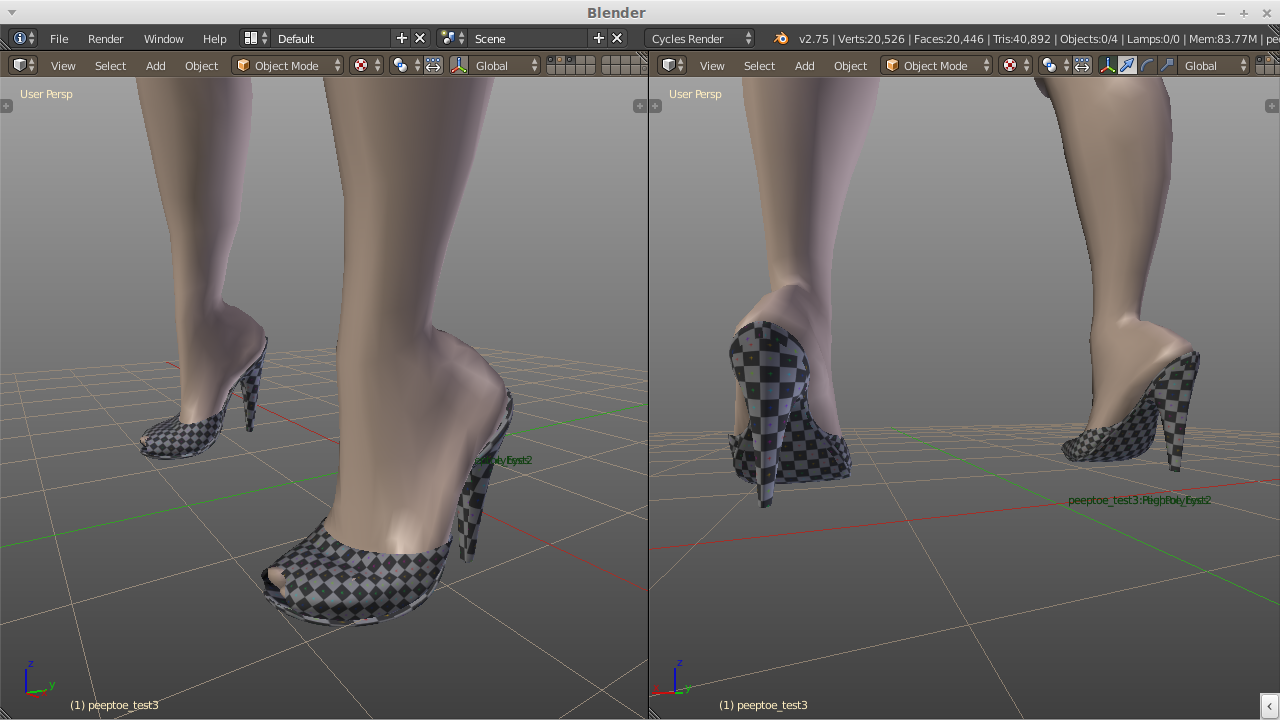Toggle manipulate center points in left viewport
This screenshot has width=1280, height=720.
433,65
